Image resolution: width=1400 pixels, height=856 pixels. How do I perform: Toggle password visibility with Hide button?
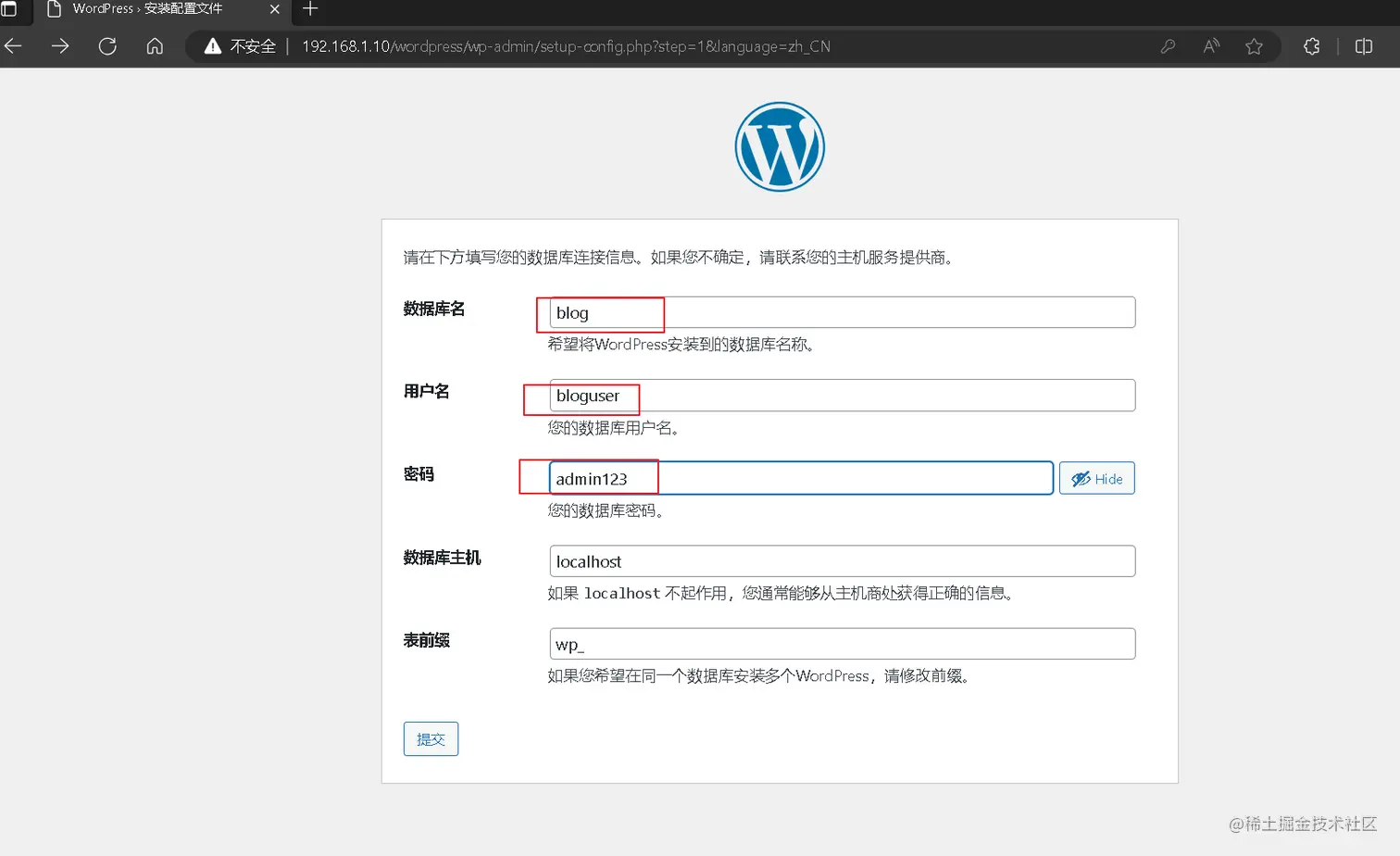pyautogui.click(x=1096, y=478)
